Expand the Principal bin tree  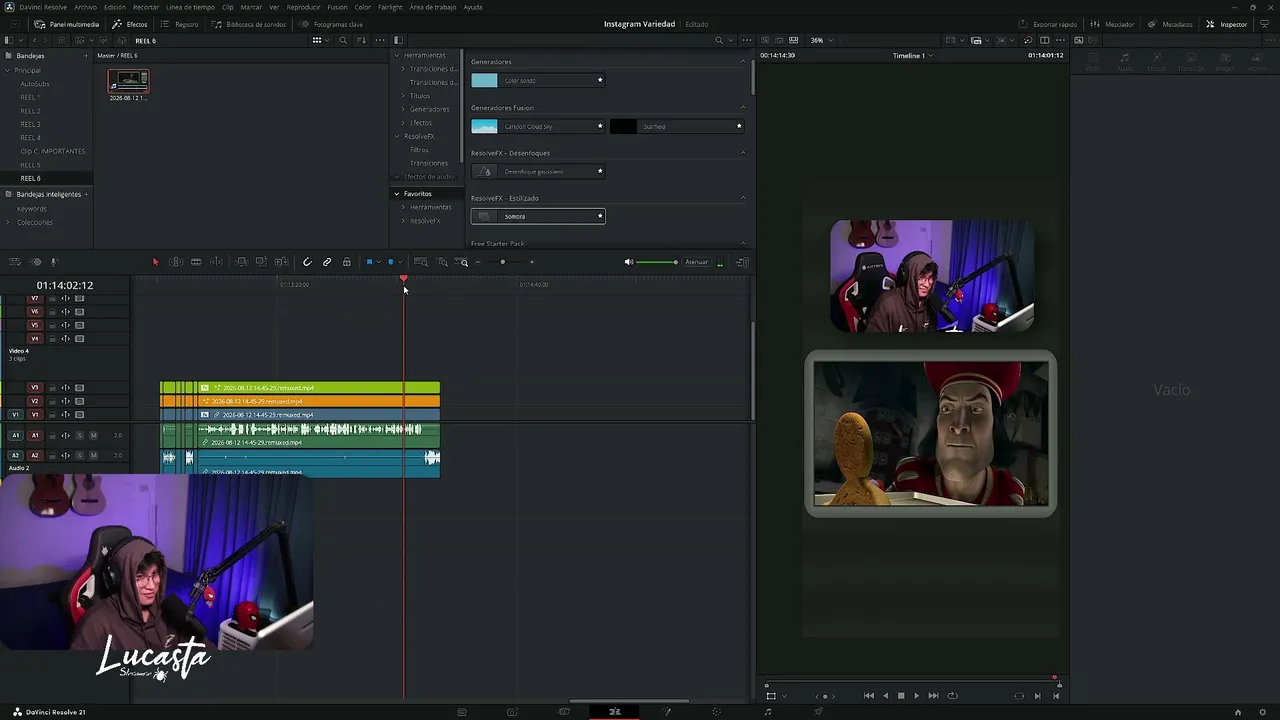7,70
